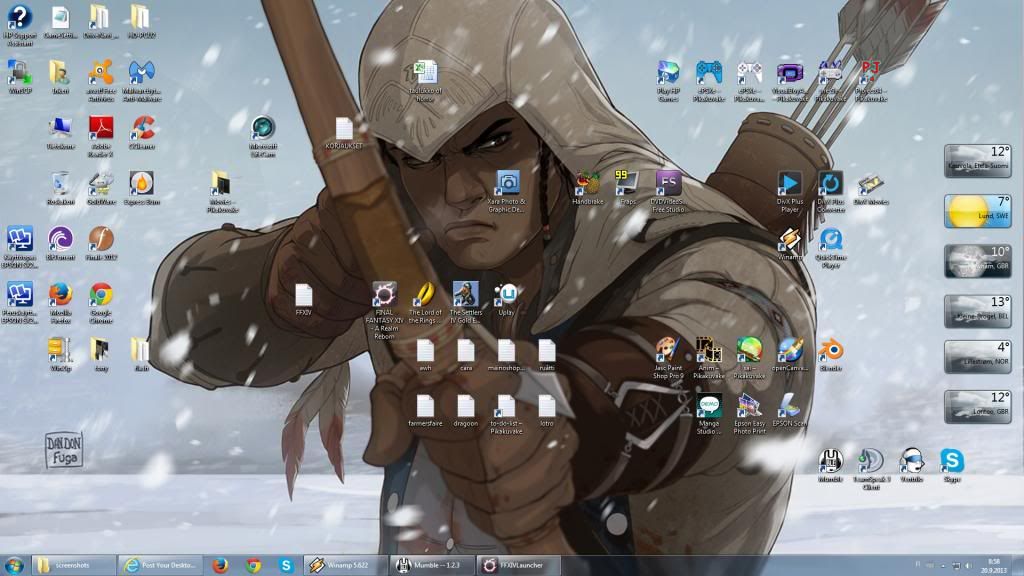Open the Excel file on the desktop
The width and height of the screenshot is (1024, 576).
(424, 80)
